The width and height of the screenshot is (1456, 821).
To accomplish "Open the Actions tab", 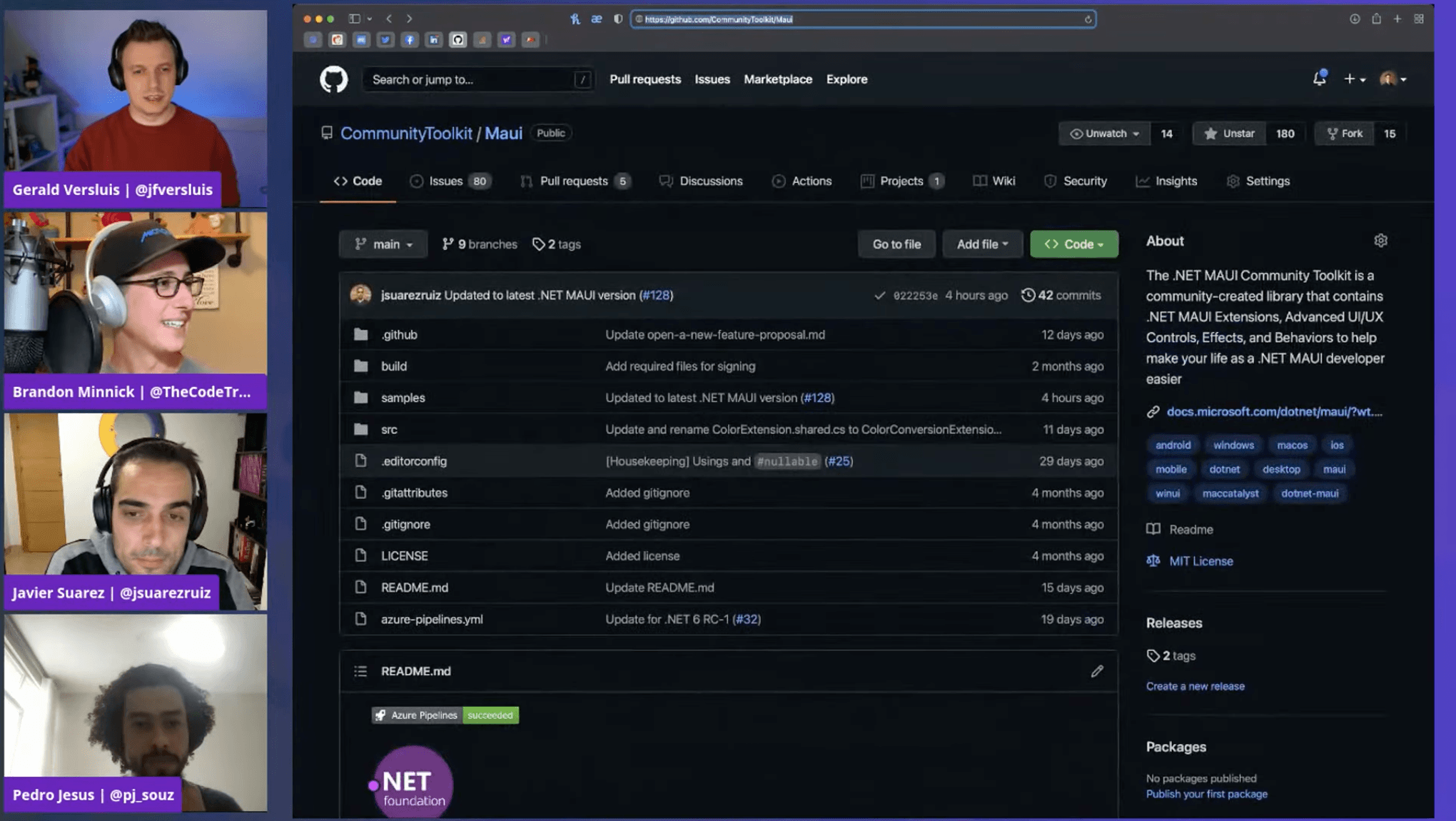I will (x=802, y=181).
